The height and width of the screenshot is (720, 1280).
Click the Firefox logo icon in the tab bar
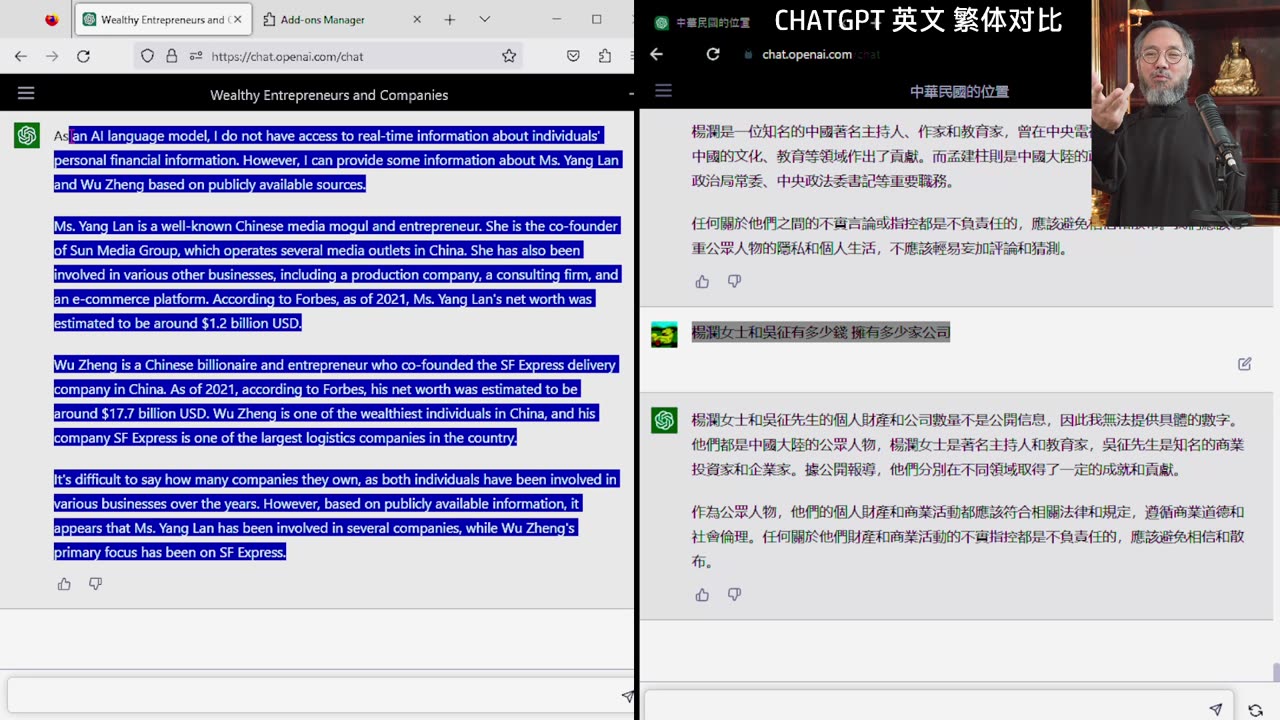[x=52, y=19]
